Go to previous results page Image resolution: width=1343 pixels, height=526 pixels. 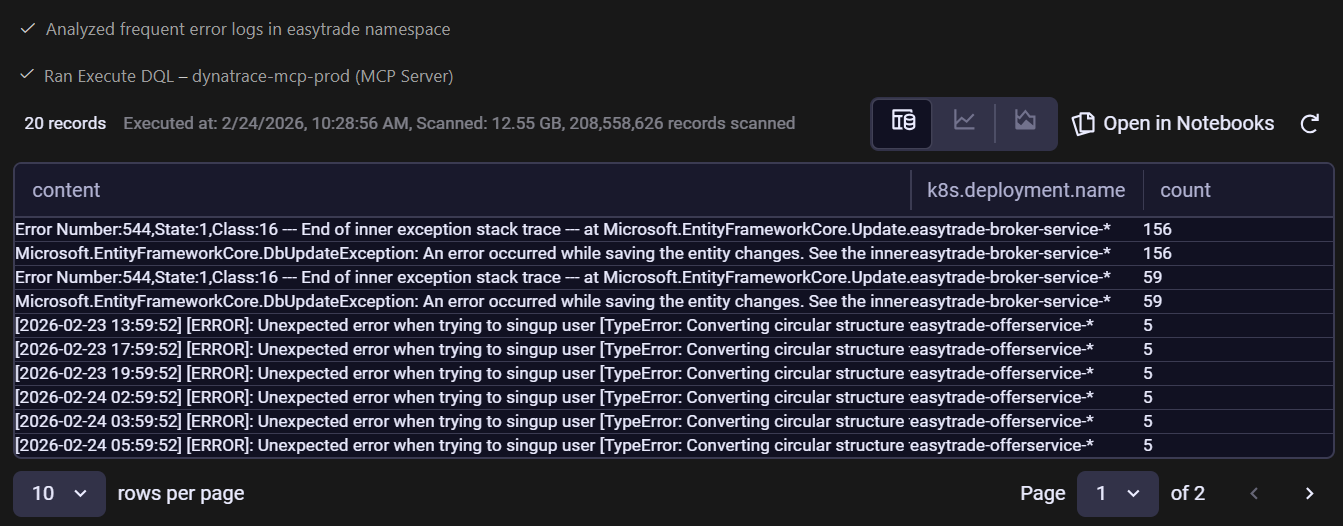click(x=1255, y=493)
